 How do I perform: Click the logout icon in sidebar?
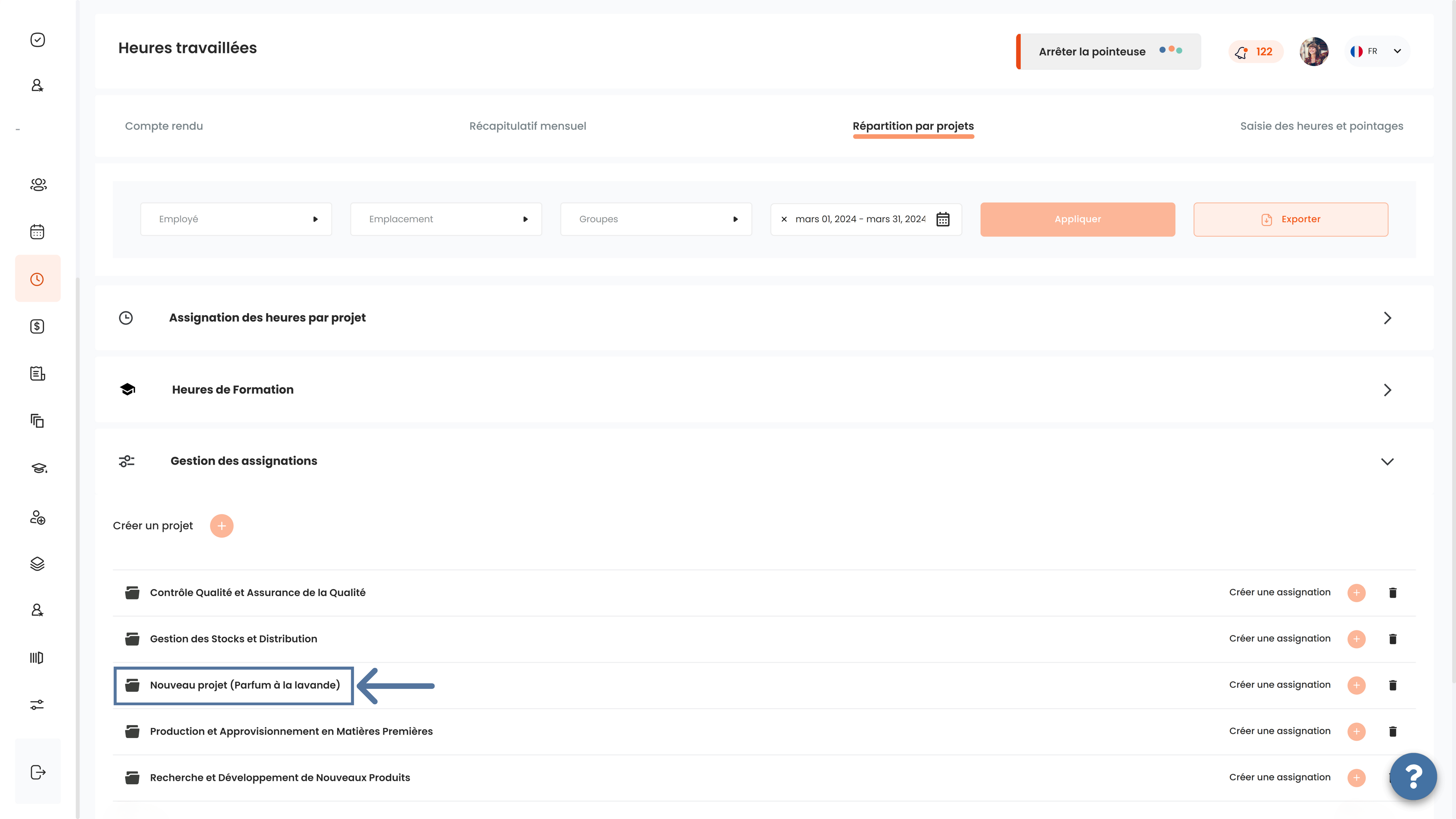coord(38,772)
